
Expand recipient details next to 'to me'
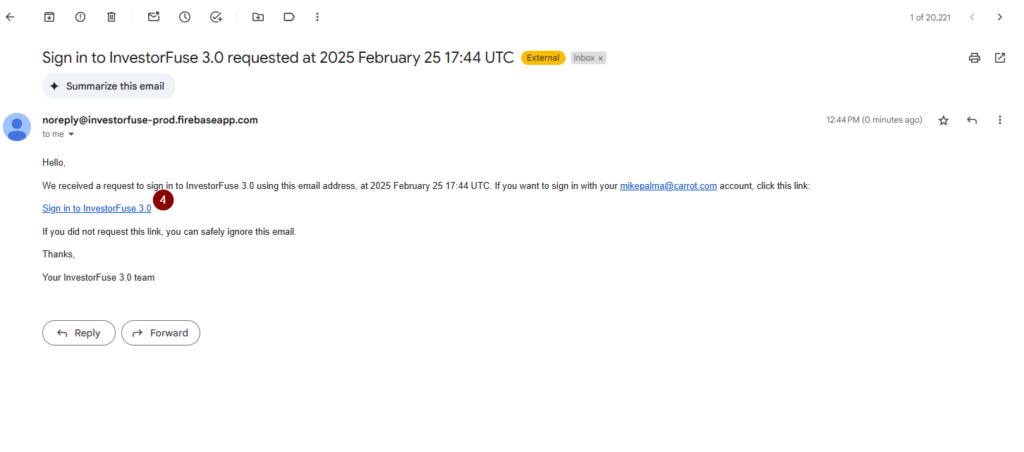[x=71, y=135]
